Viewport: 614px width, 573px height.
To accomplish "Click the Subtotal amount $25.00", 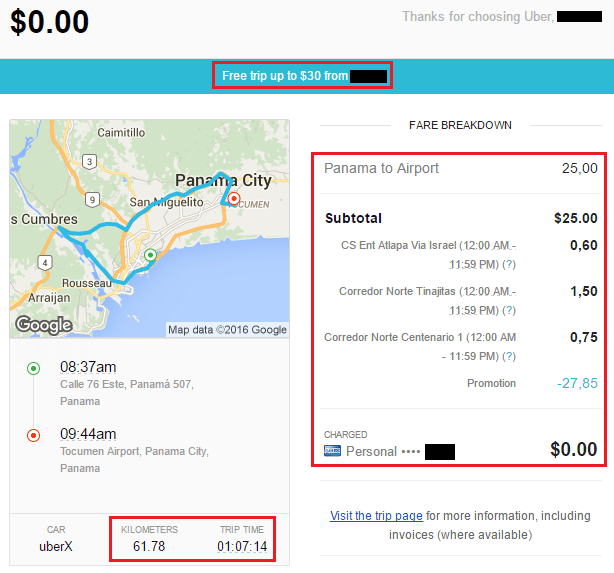I will 576,218.
